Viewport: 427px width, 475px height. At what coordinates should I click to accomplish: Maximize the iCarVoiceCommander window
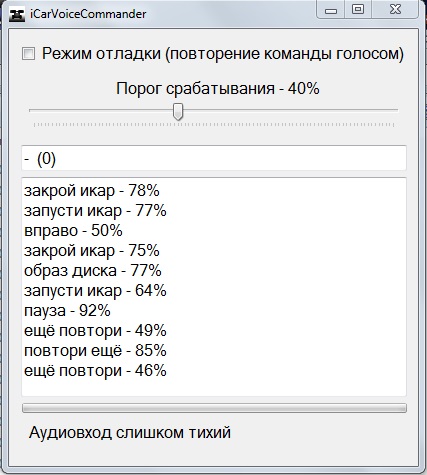click(x=358, y=9)
